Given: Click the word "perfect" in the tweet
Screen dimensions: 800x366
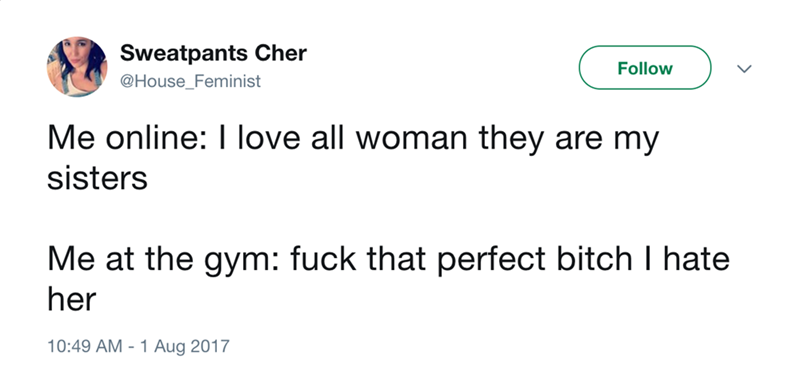Looking at the screenshot, I should click(492, 260).
